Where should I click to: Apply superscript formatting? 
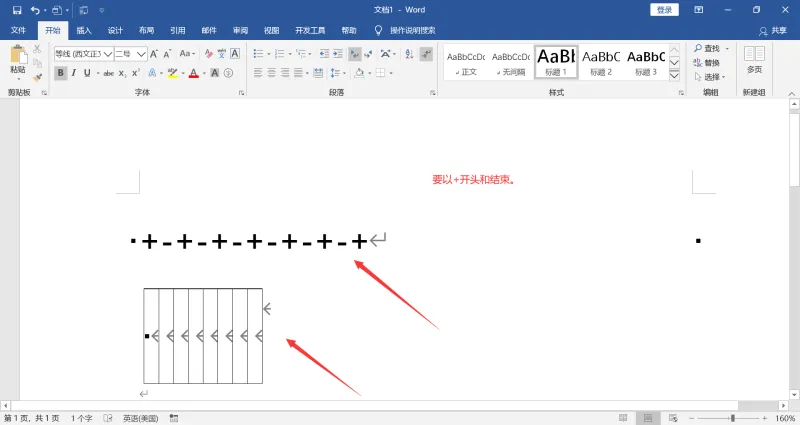pos(135,73)
